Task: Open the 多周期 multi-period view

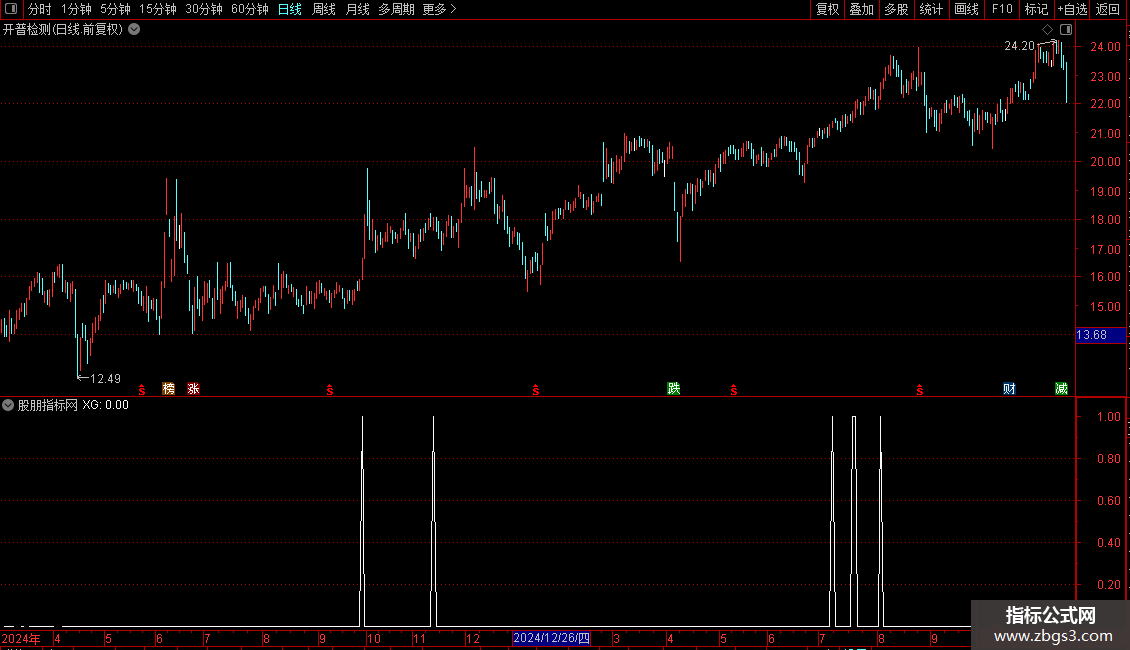Action: 396,9
